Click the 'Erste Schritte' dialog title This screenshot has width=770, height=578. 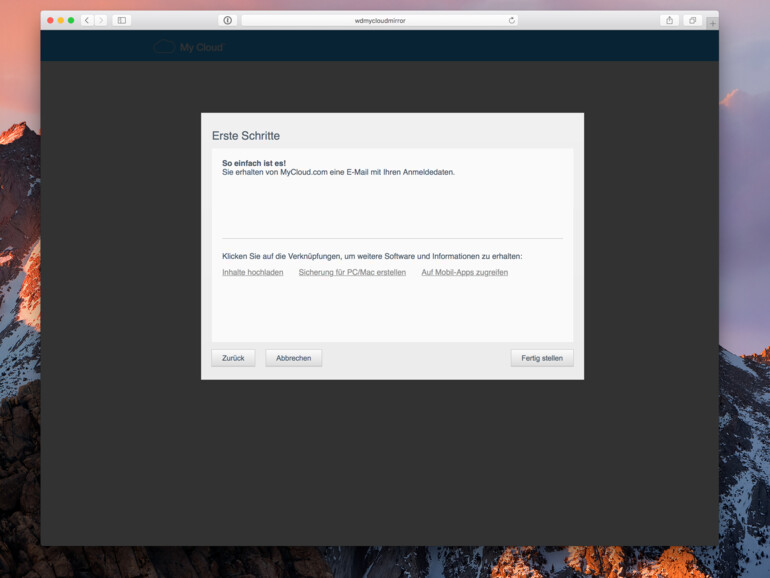click(246, 136)
